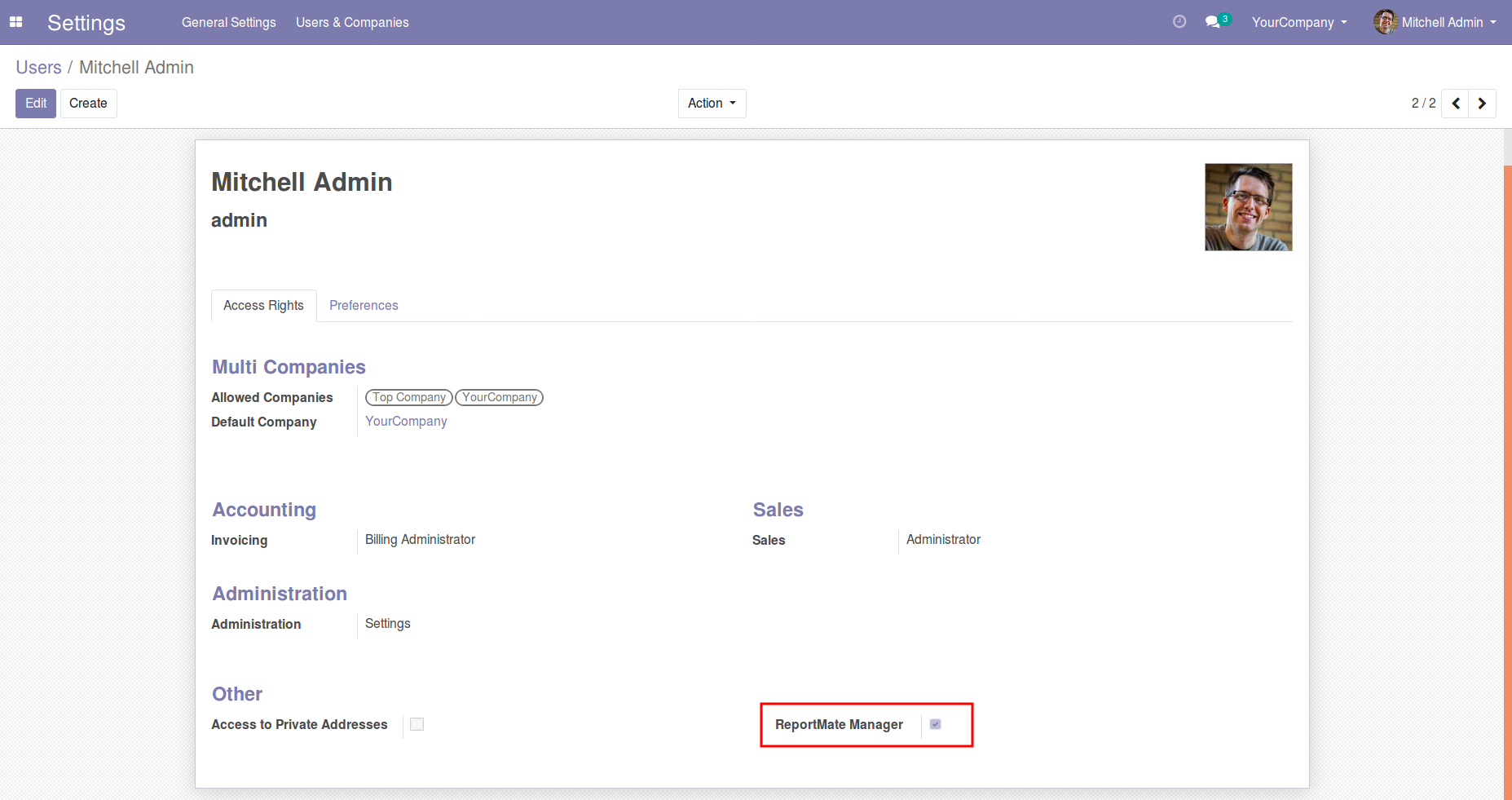This screenshot has width=1512, height=800.
Task: Select the Access Rights tab
Action: pyautogui.click(x=263, y=305)
